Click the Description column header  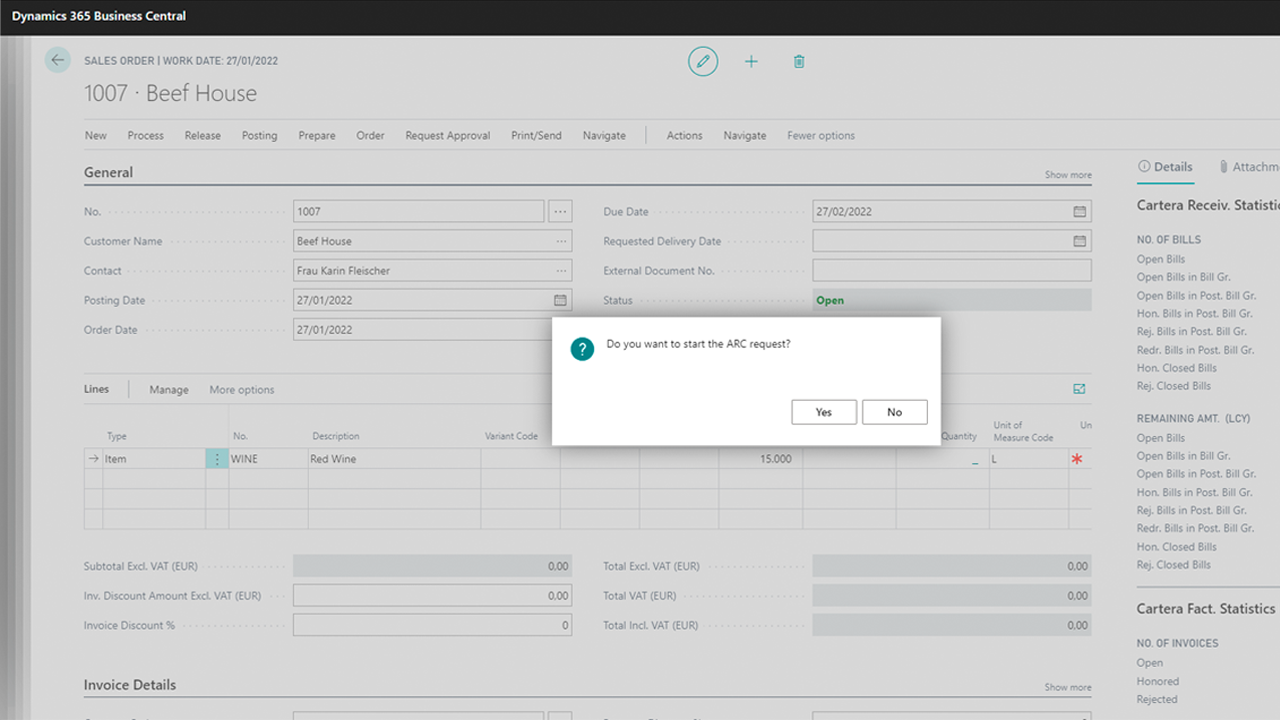[x=336, y=436]
